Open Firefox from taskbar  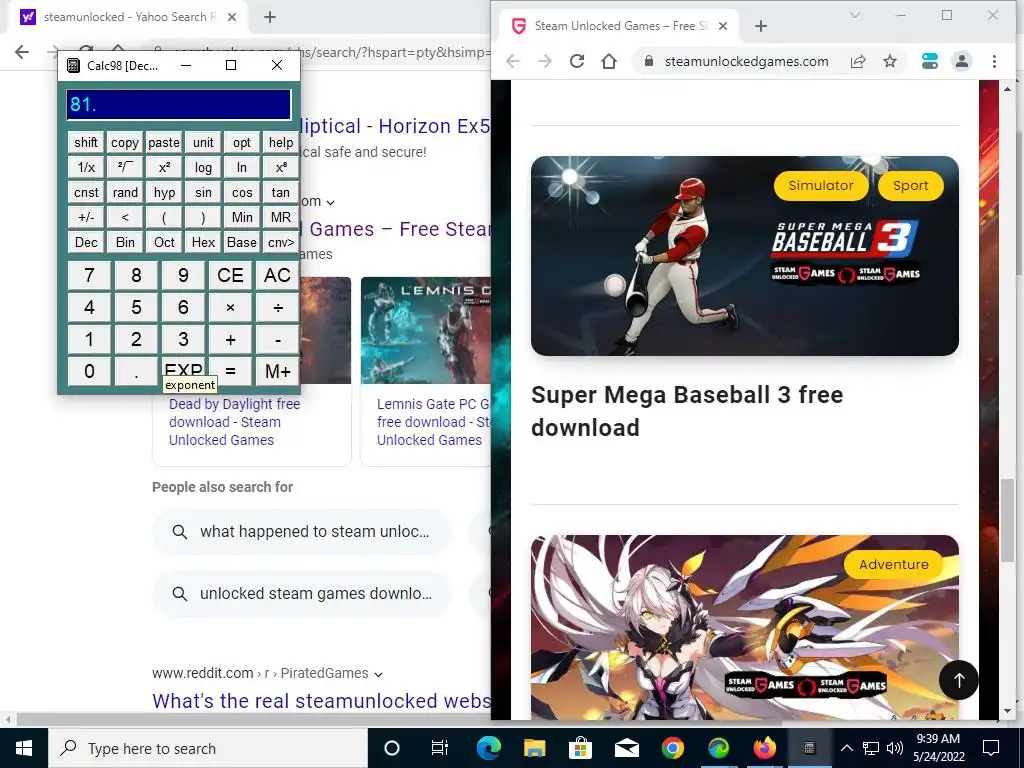pyautogui.click(x=764, y=748)
